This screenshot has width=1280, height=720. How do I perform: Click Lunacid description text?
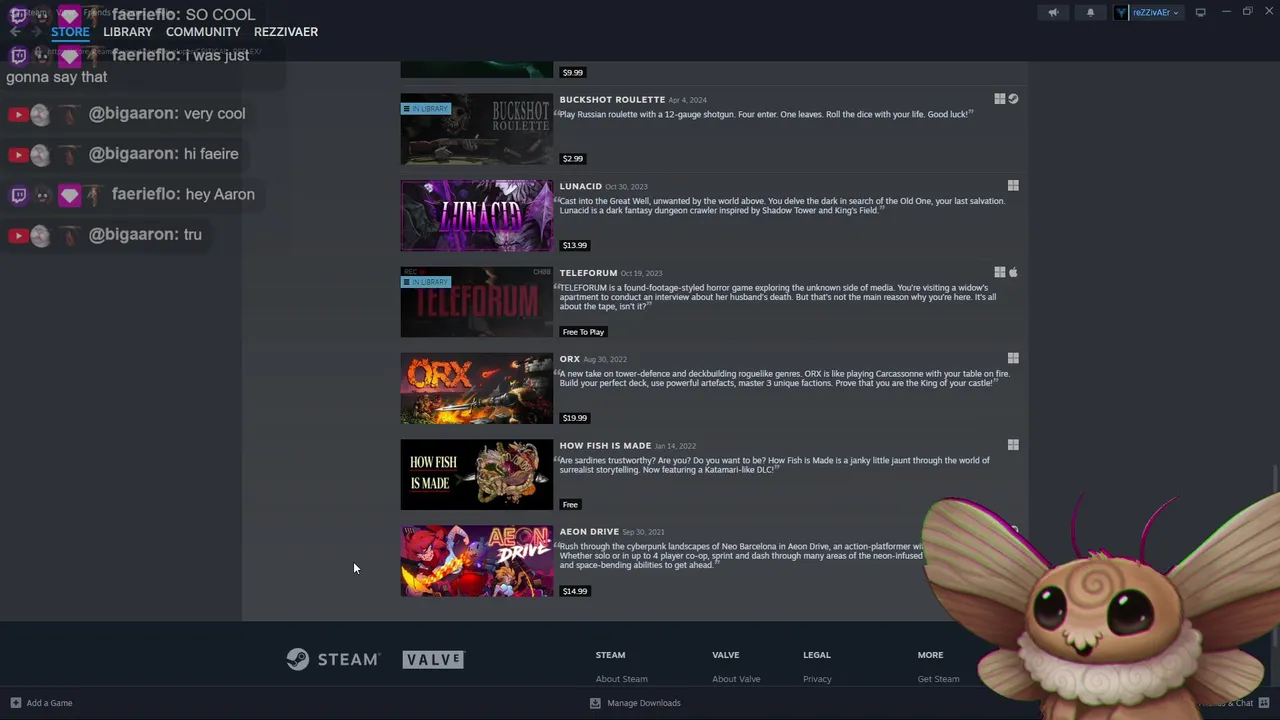pyautogui.click(x=782, y=206)
